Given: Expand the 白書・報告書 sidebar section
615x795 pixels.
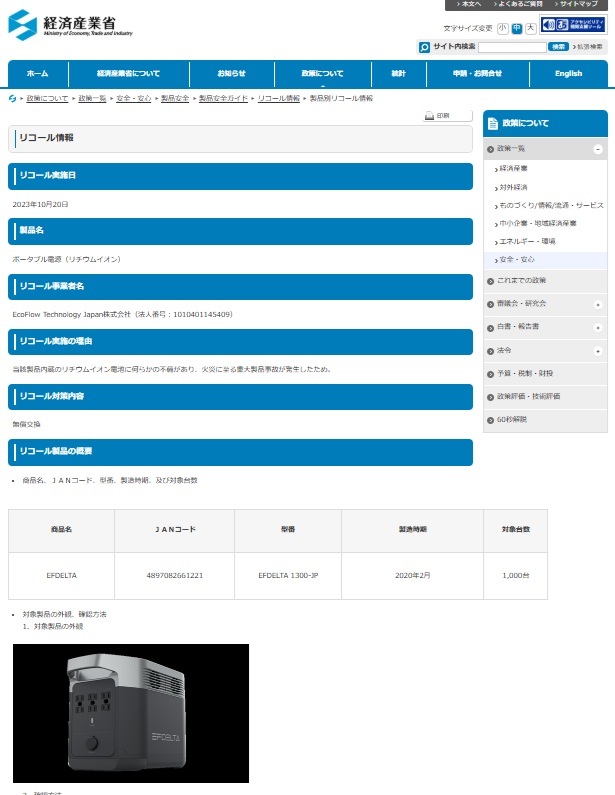Looking at the screenshot, I should [x=598, y=328].
